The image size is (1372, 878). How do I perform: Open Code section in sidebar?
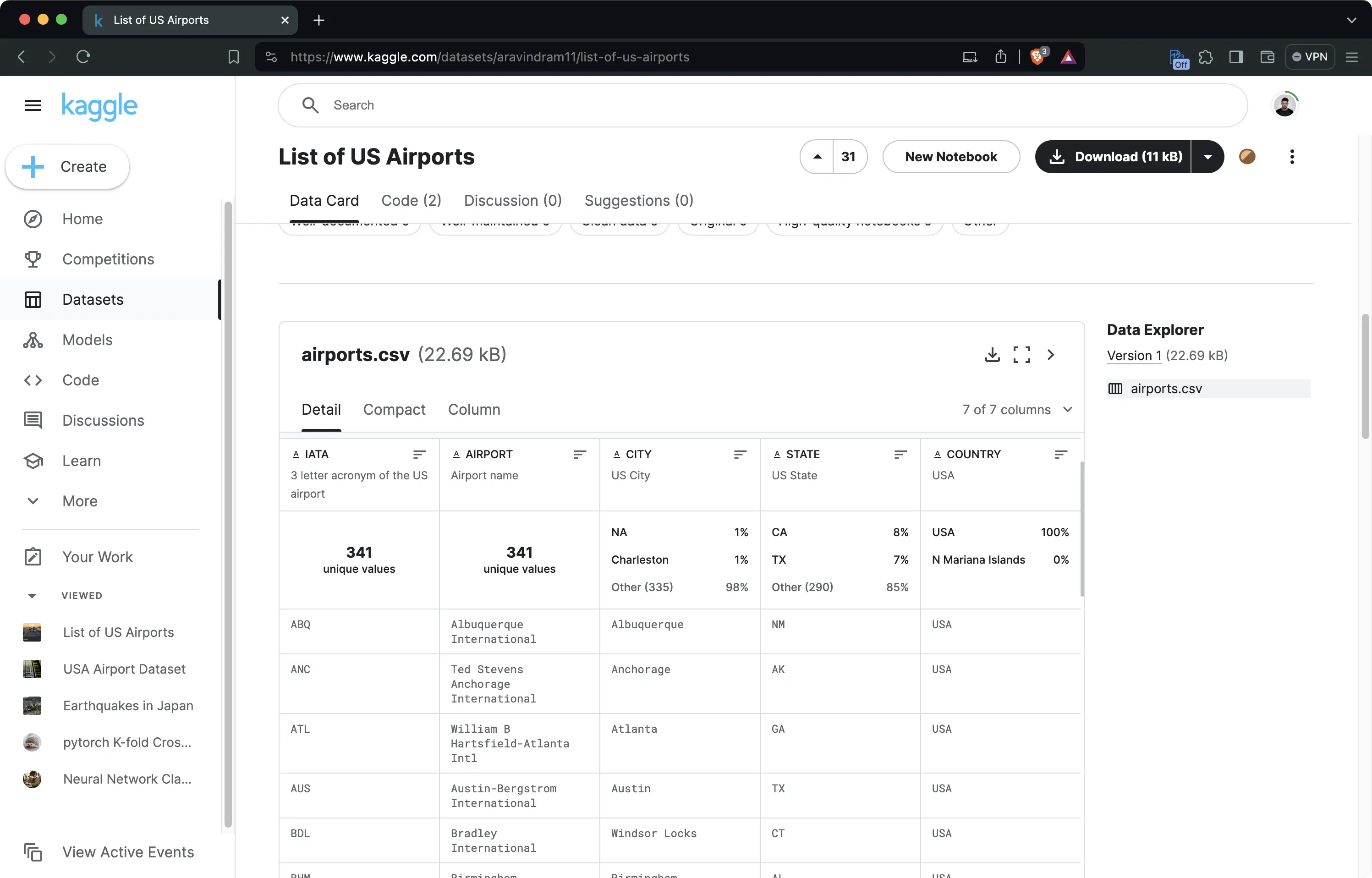point(110,380)
